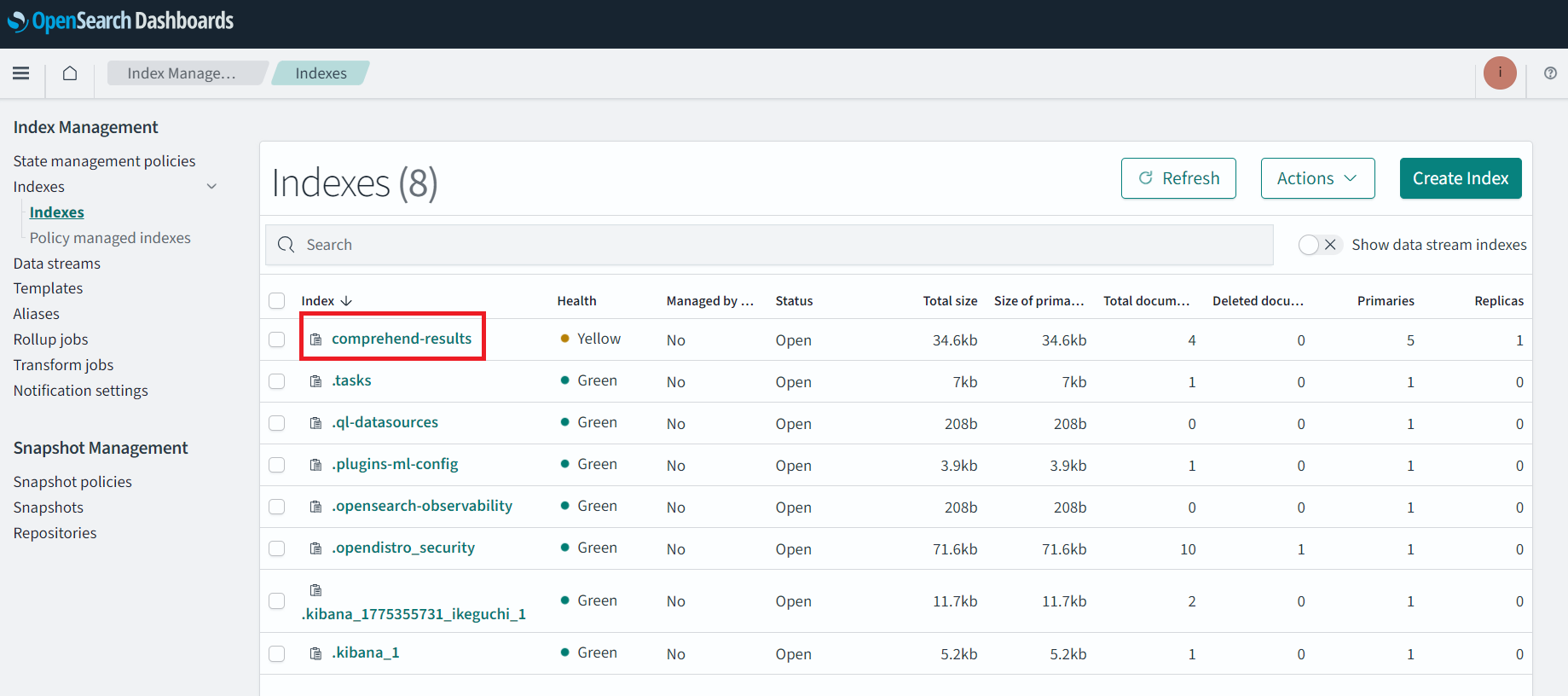The height and width of the screenshot is (696, 1568).
Task: Open Aliases in sidebar
Action: 37,314
